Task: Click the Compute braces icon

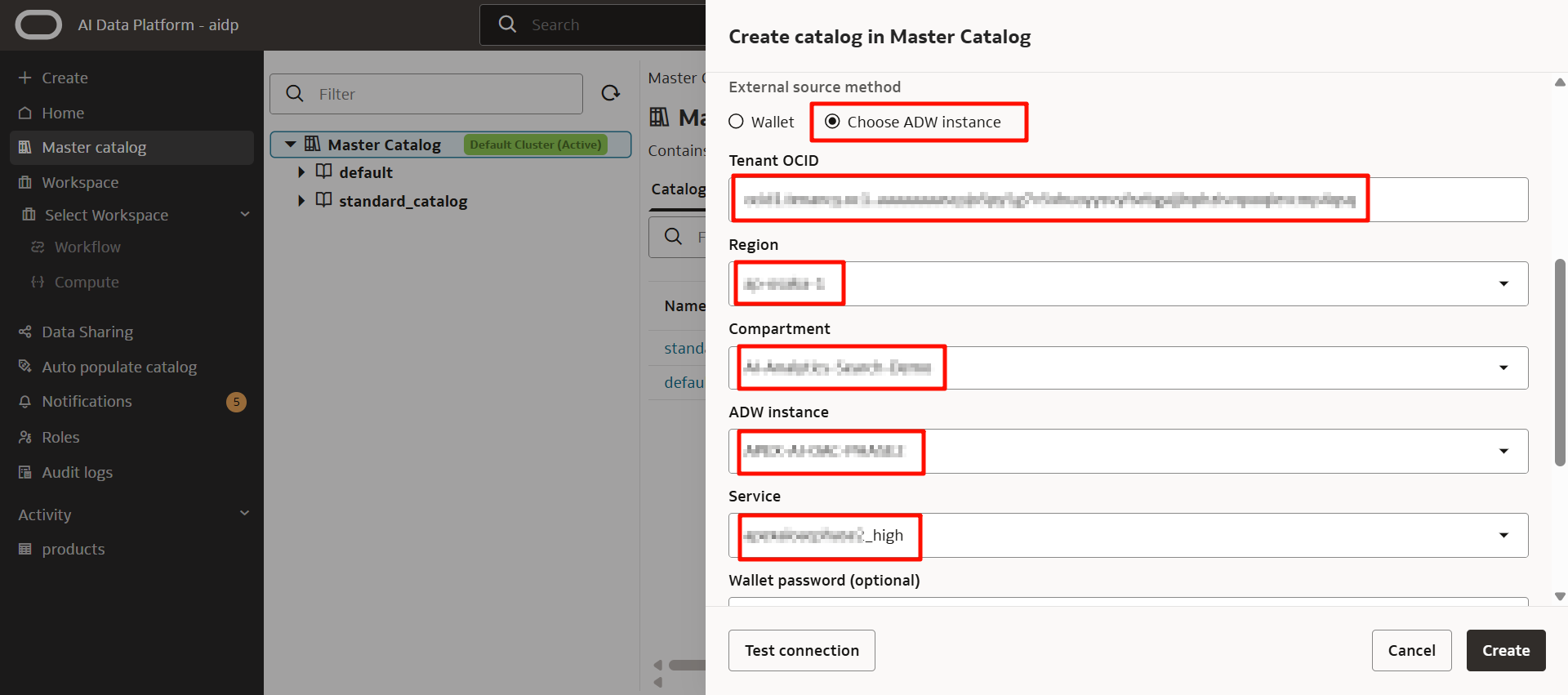Action: [38, 282]
